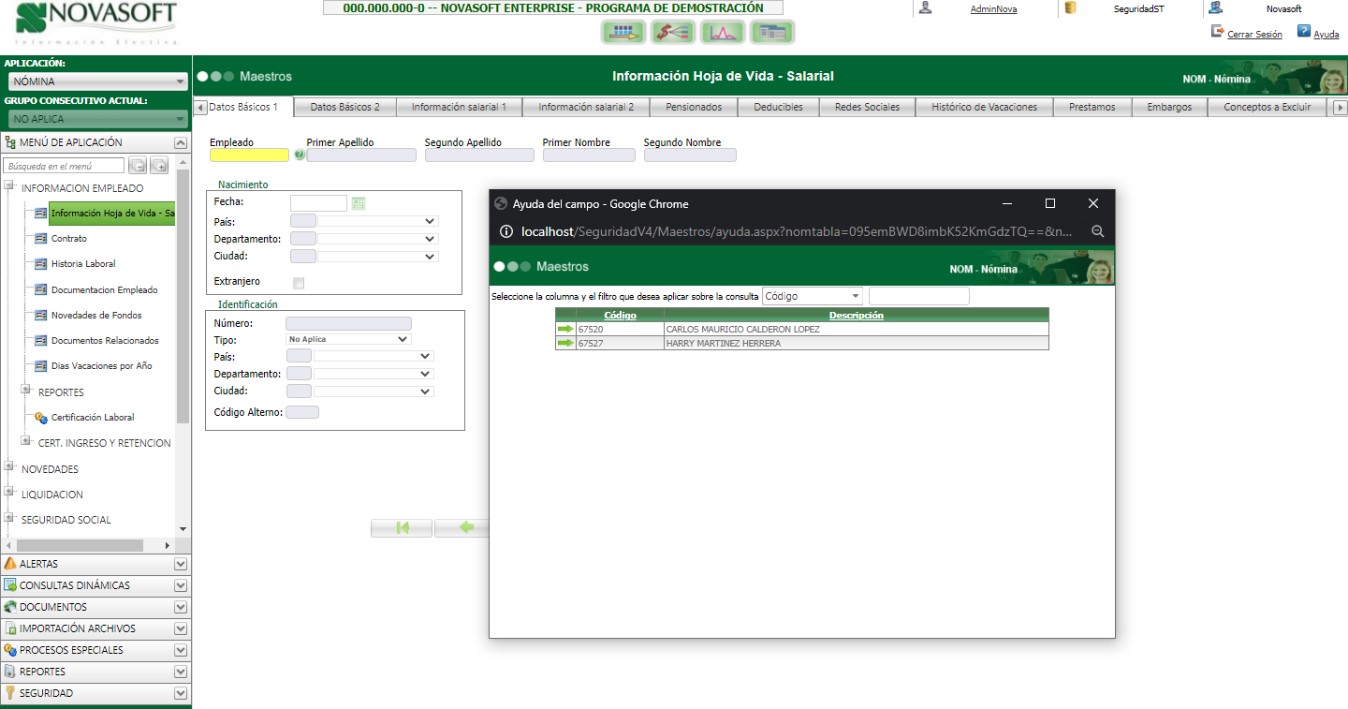The height and width of the screenshot is (709, 1348).
Task: Click the Historia Laboral form icon
Action: 41,264
